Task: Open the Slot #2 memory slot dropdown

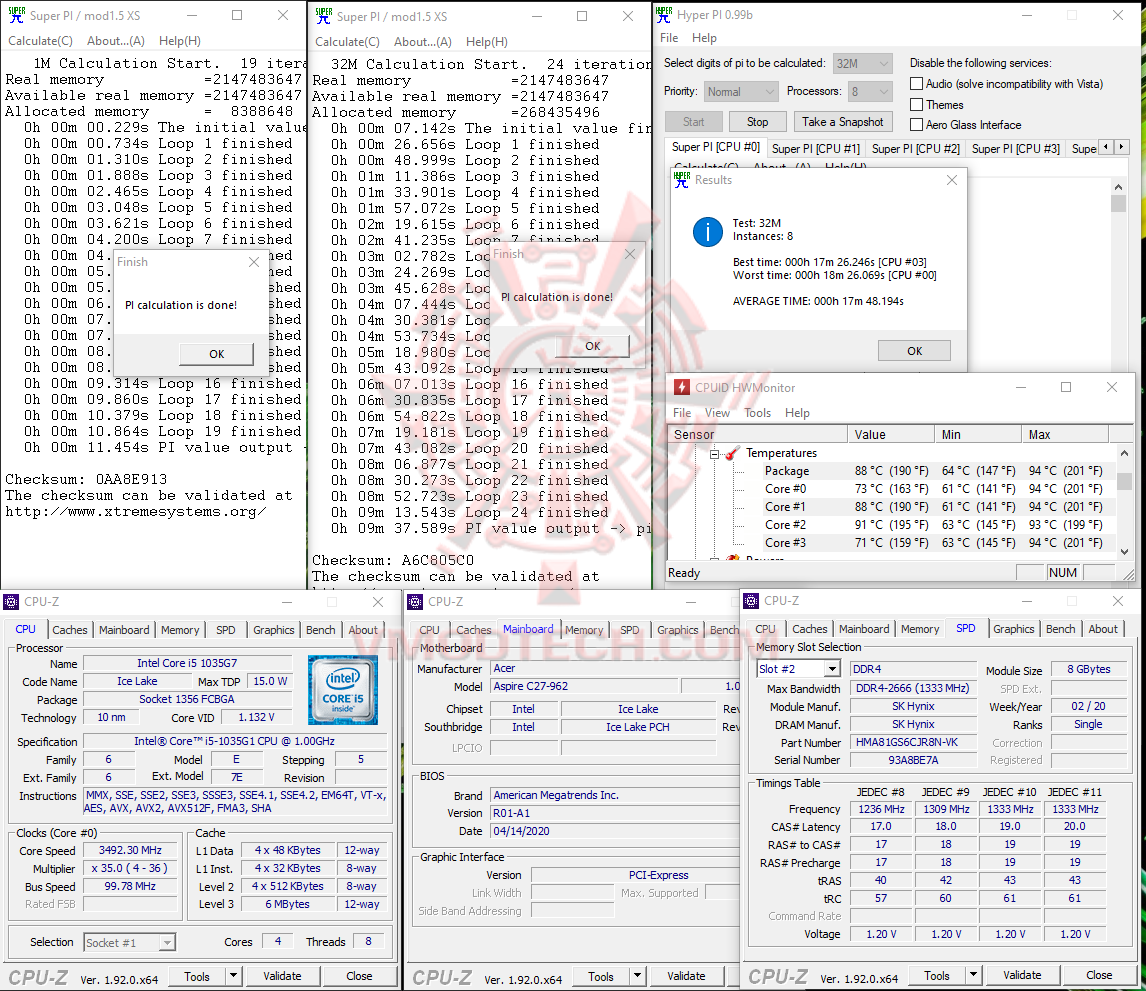Action: [x=798, y=669]
